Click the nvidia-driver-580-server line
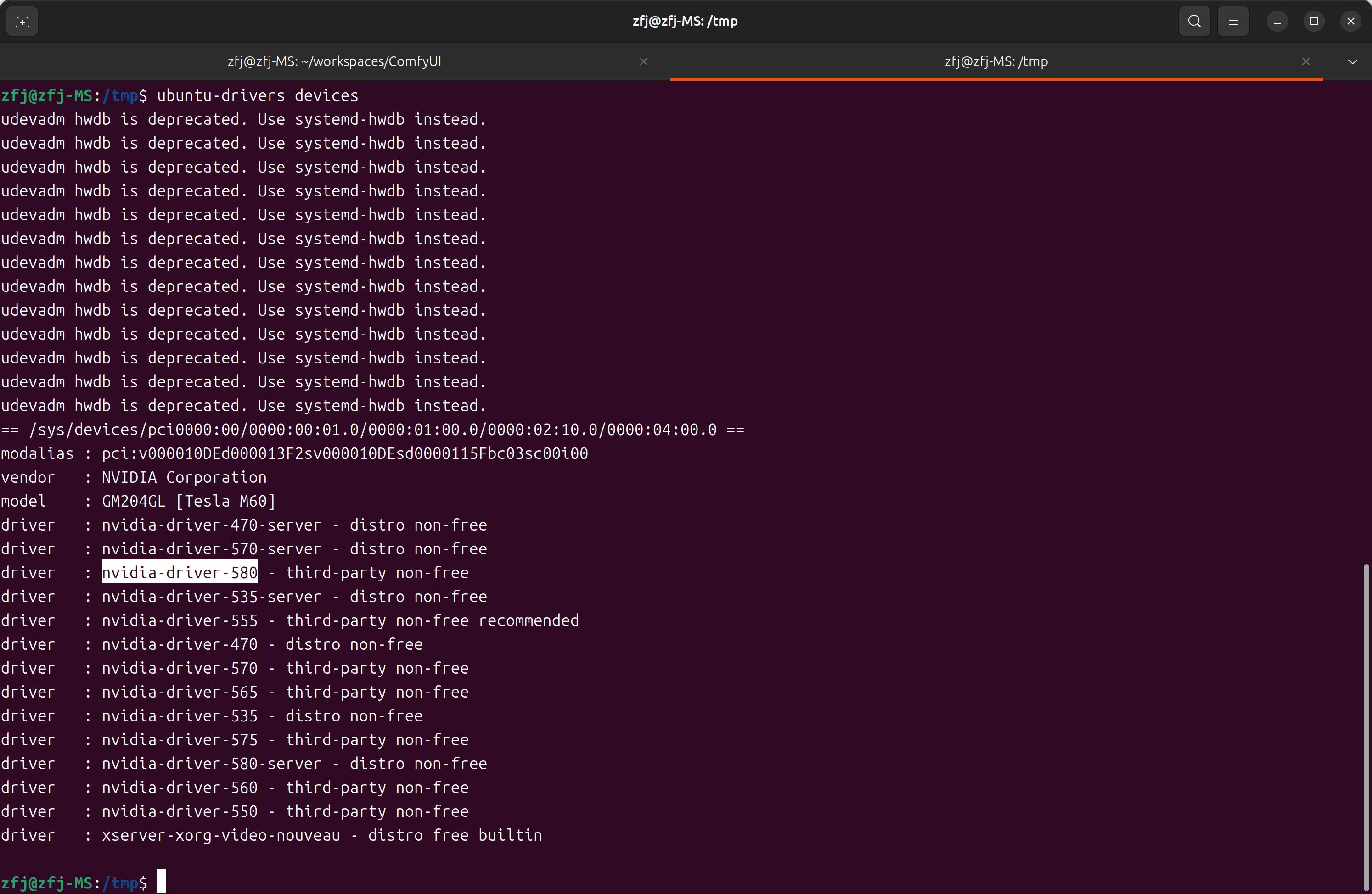 point(294,764)
